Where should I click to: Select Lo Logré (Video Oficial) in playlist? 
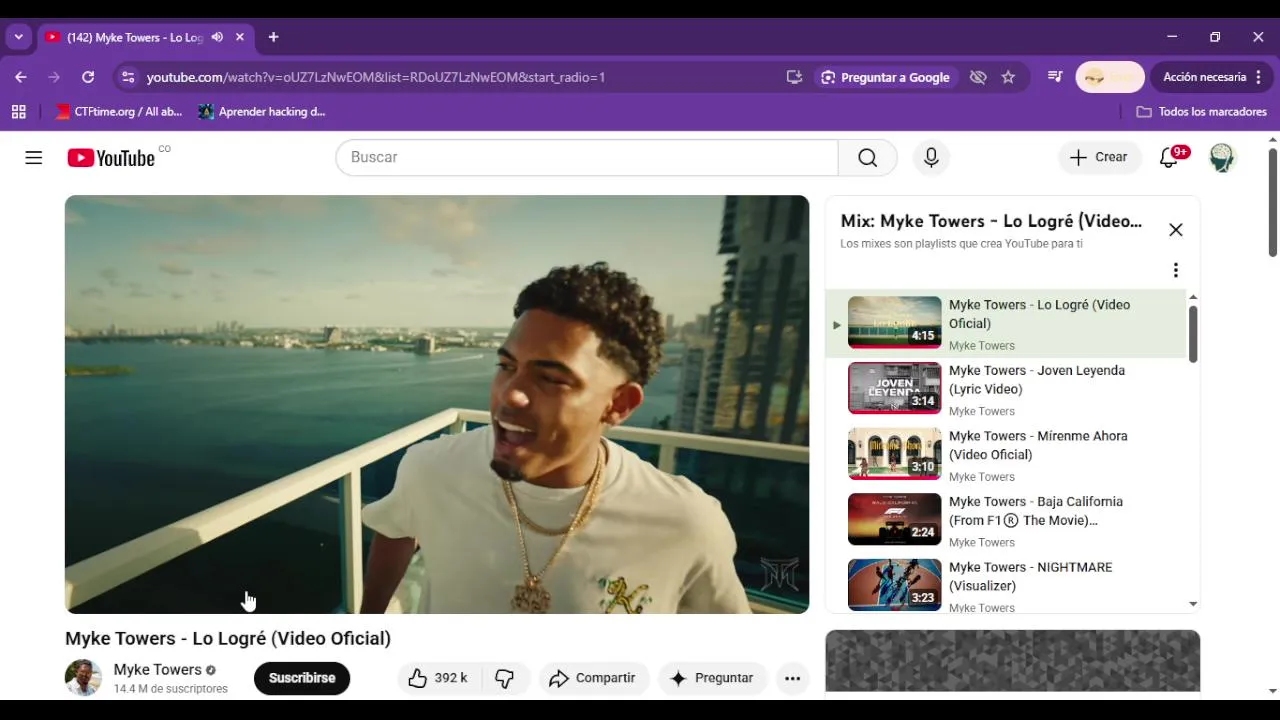click(1006, 324)
